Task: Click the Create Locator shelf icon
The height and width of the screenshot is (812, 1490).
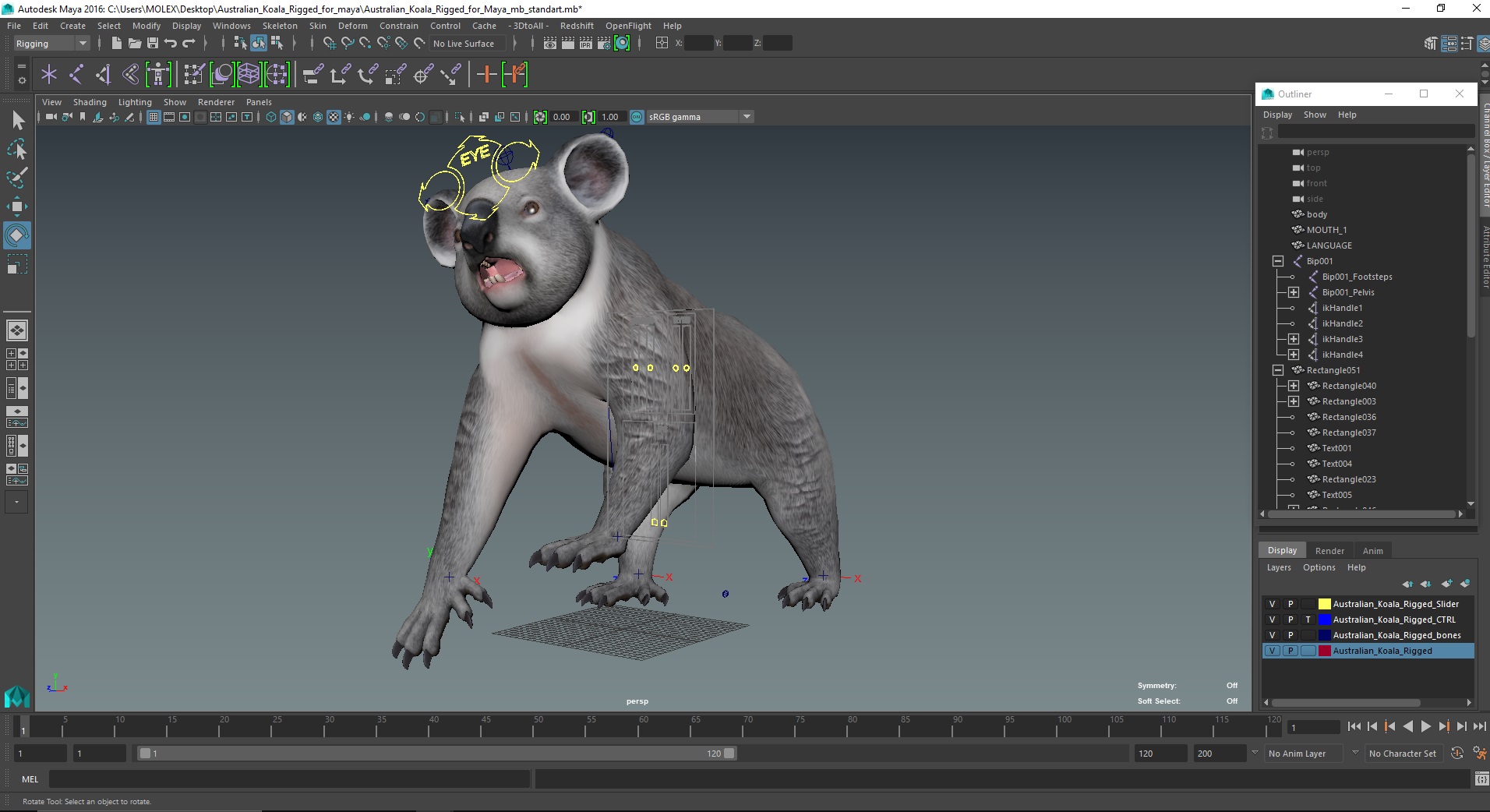Action: tap(49, 75)
